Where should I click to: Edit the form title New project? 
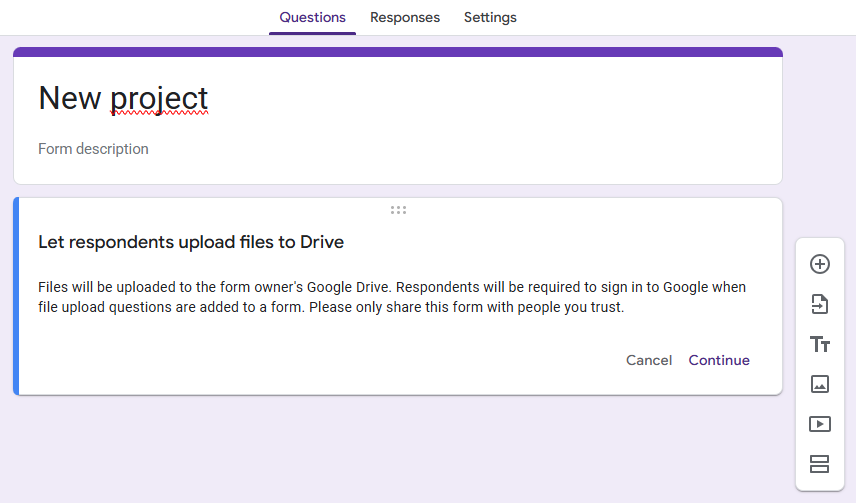pyautogui.click(x=123, y=99)
